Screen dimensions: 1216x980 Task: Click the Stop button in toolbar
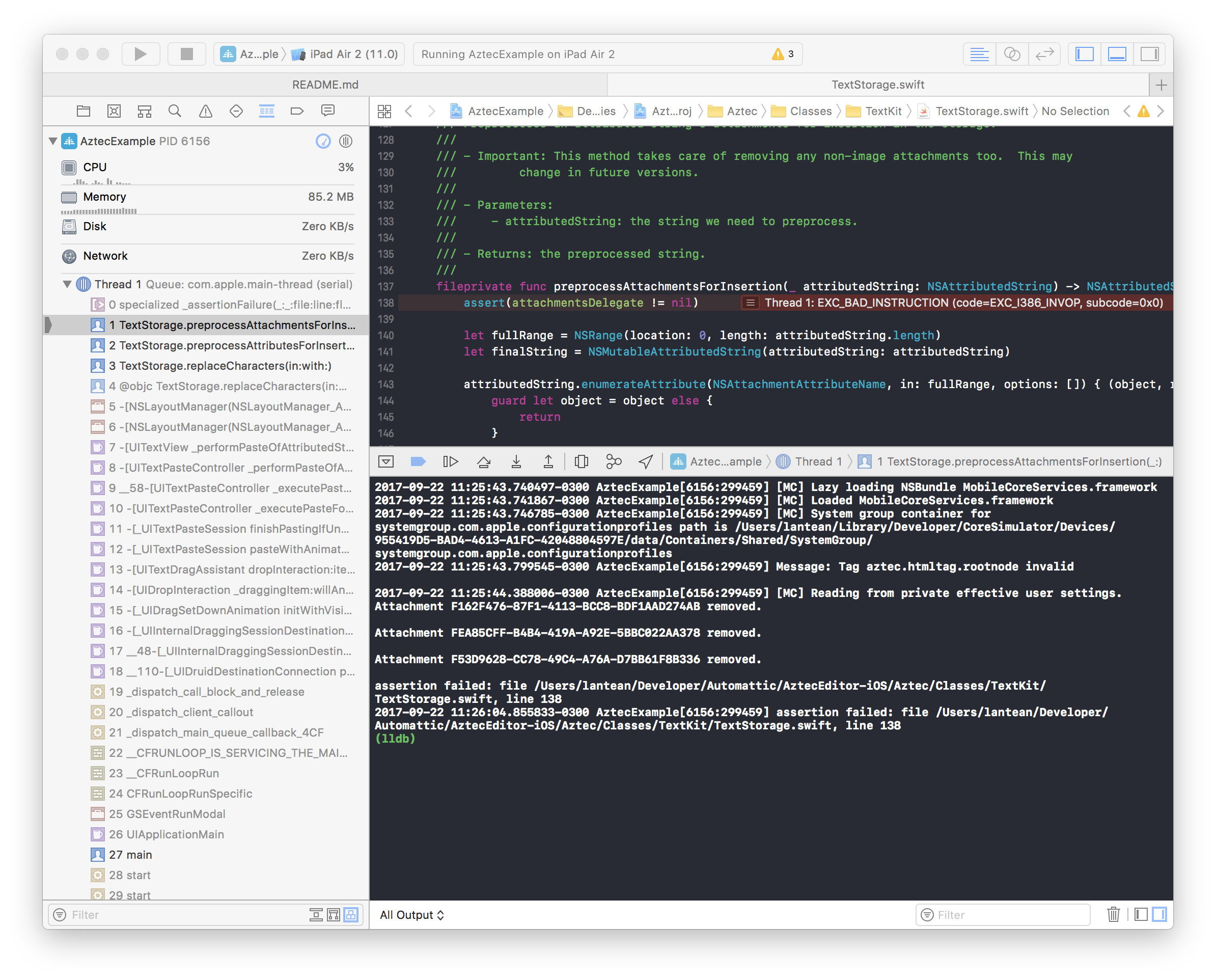coord(186,54)
